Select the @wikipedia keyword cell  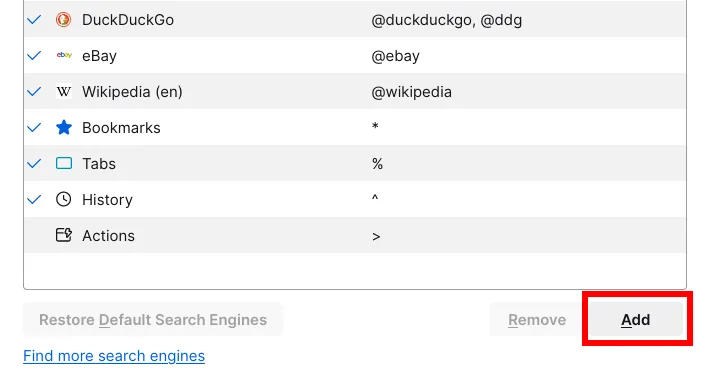(411, 92)
